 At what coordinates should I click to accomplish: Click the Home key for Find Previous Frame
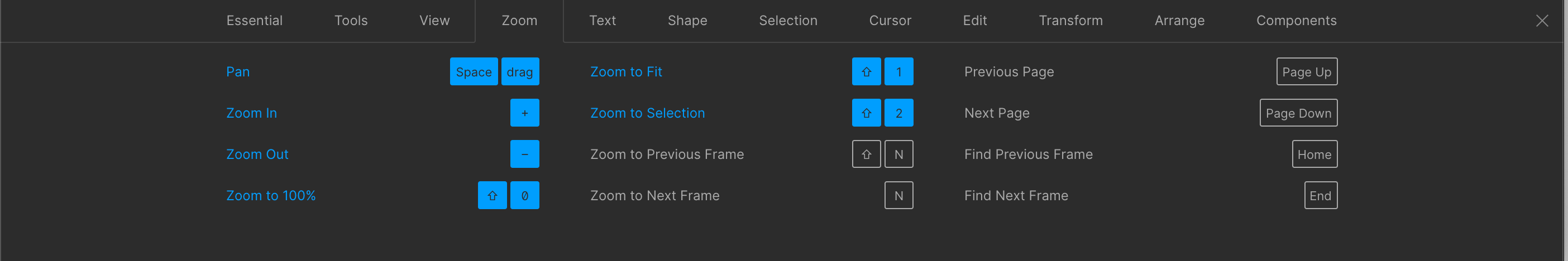click(x=1314, y=154)
